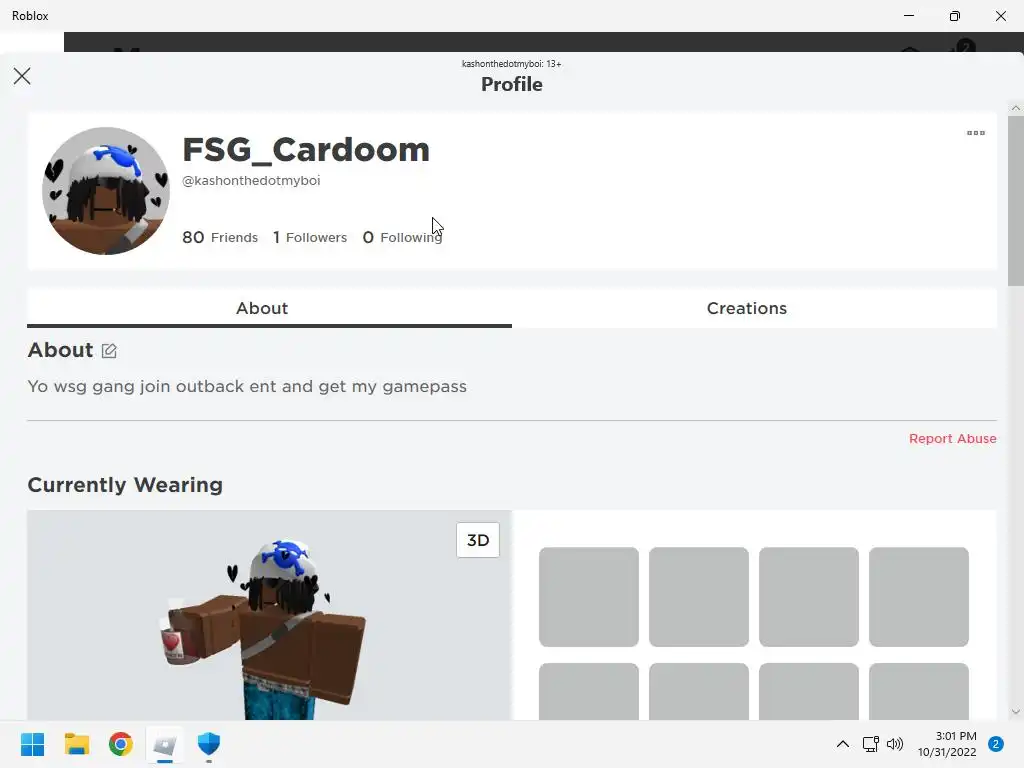Click the Report Abuse link
1024x768 pixels.
pyautogui.click(x=952, y=439)
